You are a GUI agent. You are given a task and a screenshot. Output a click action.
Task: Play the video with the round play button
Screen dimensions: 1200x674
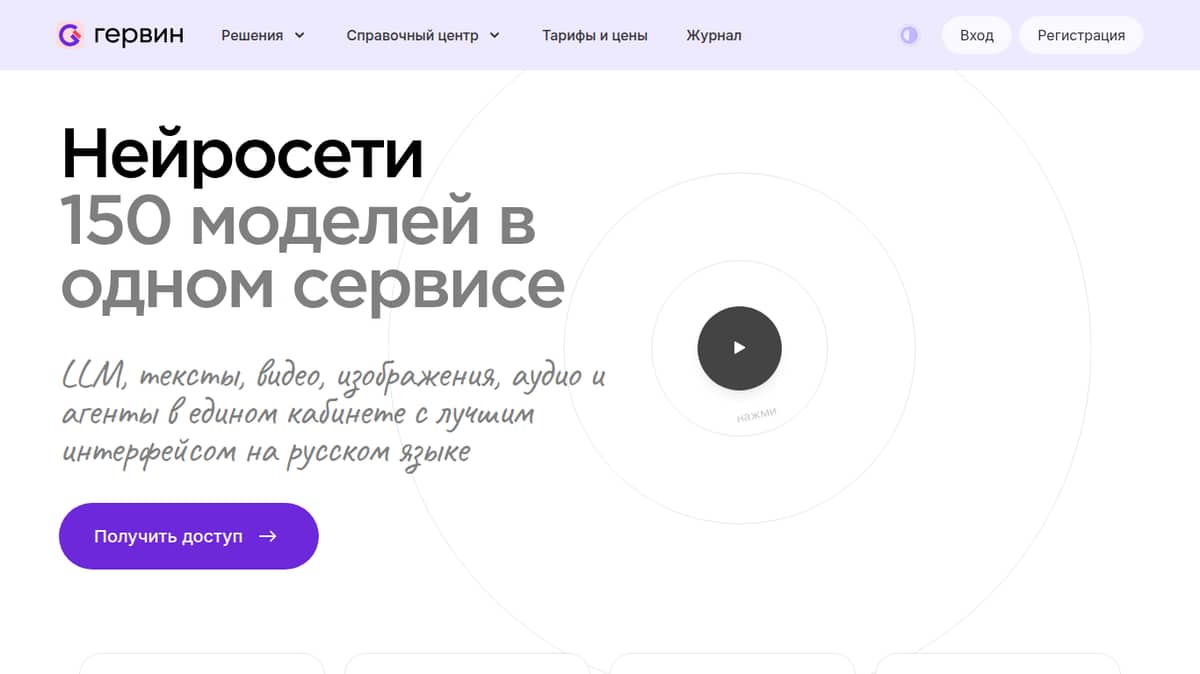739,348
